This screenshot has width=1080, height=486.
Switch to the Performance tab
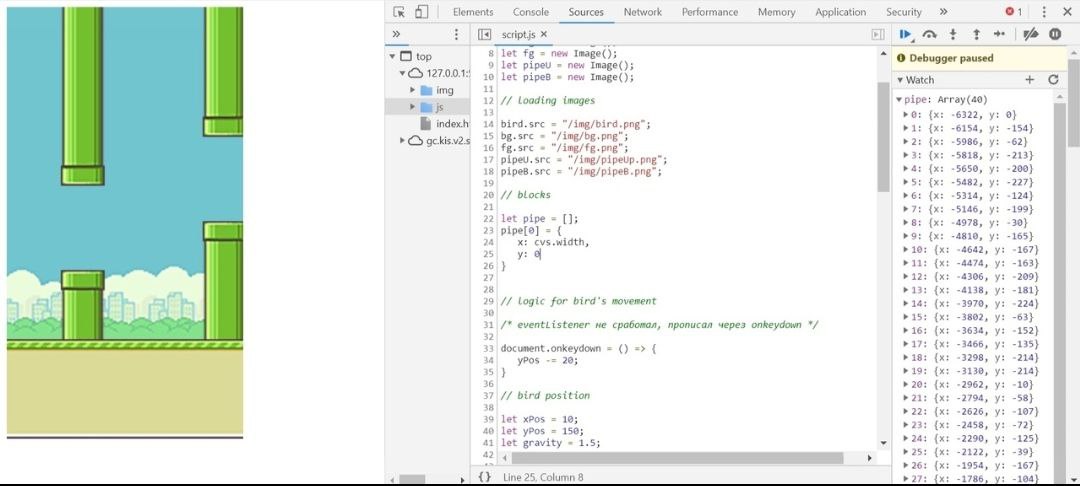[x=709, y=12]
